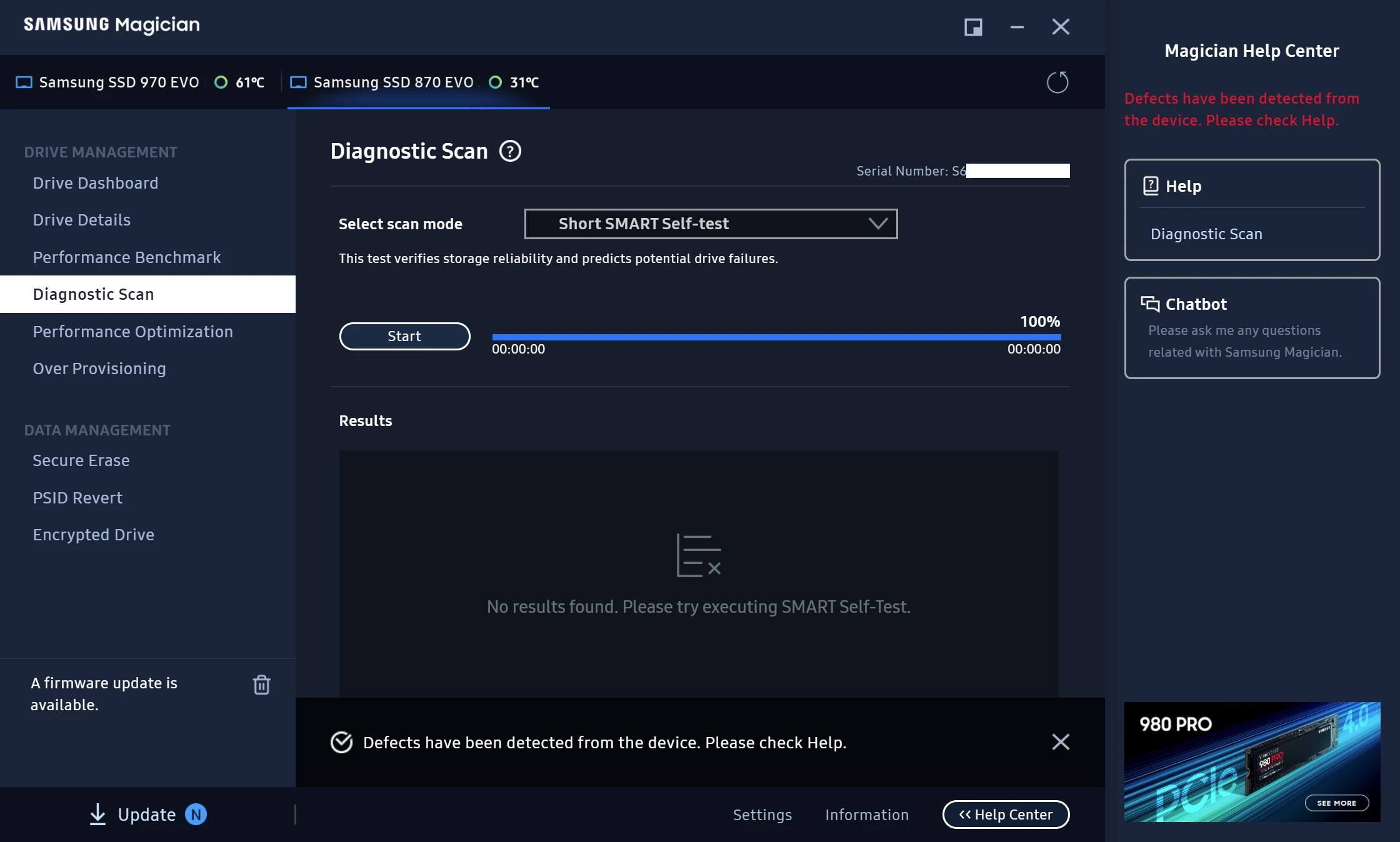Switch to the Samsung SSD 970 EVO tab

119,82
